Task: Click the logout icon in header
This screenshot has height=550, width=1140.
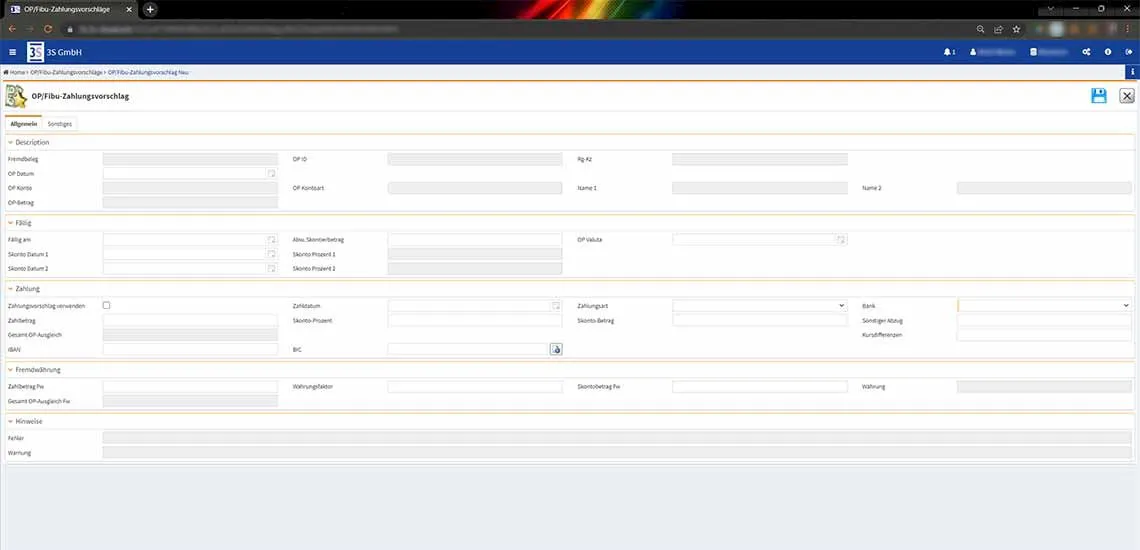Action: (x=1129, y=52)
